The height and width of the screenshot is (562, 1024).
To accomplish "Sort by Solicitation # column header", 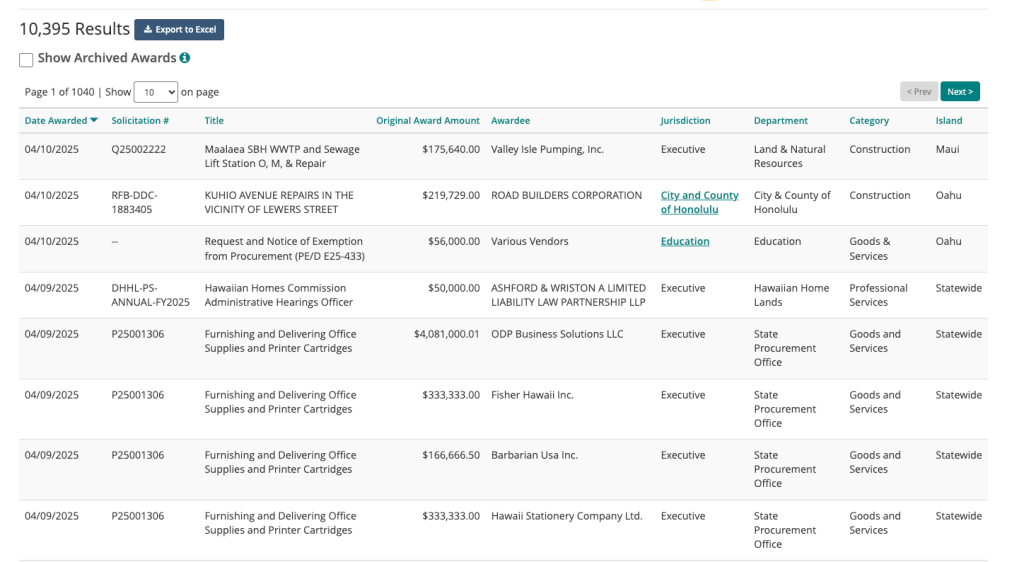I will [140, 121].
